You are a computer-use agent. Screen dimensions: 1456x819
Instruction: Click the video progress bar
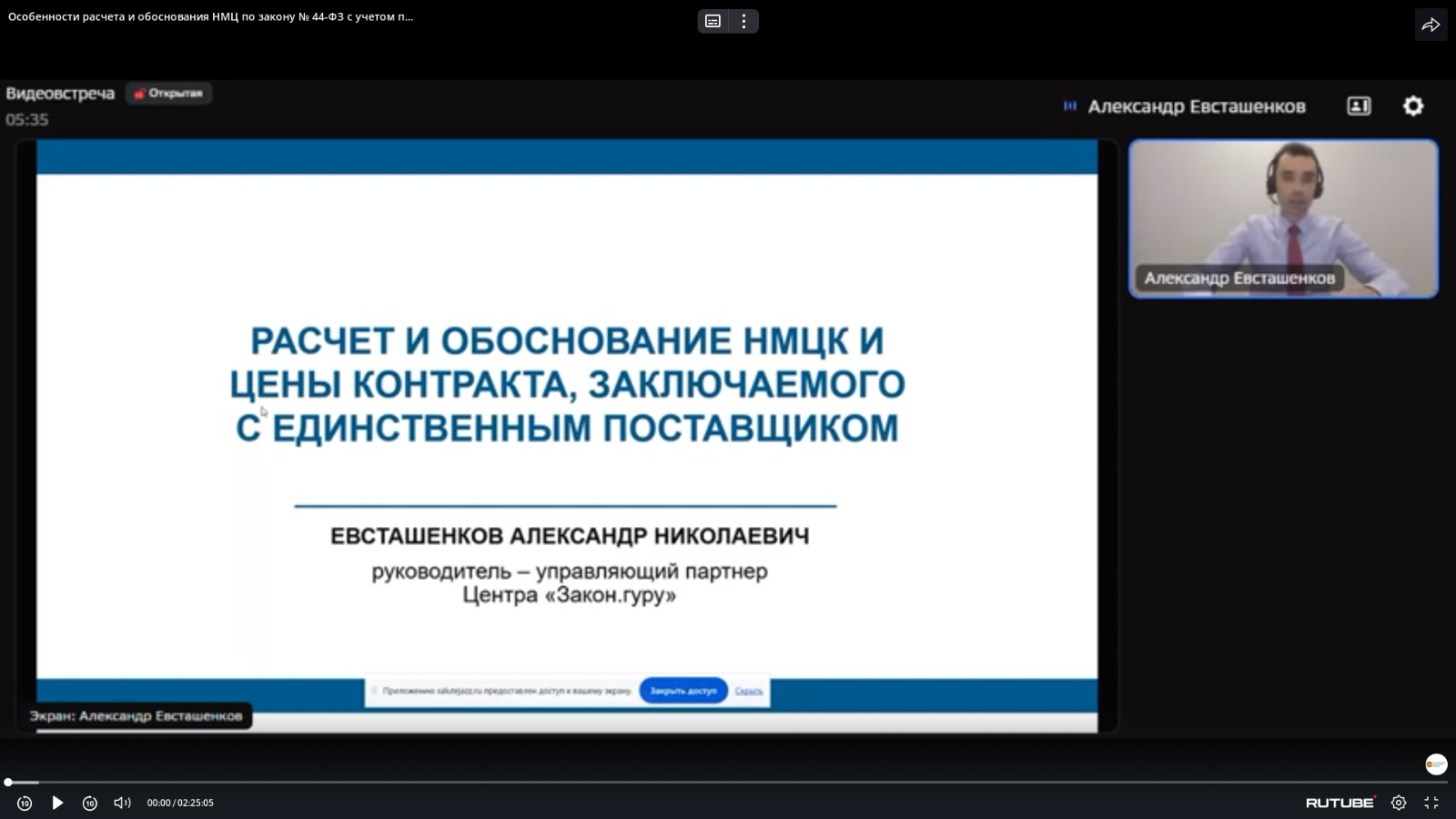pos(728,782)
